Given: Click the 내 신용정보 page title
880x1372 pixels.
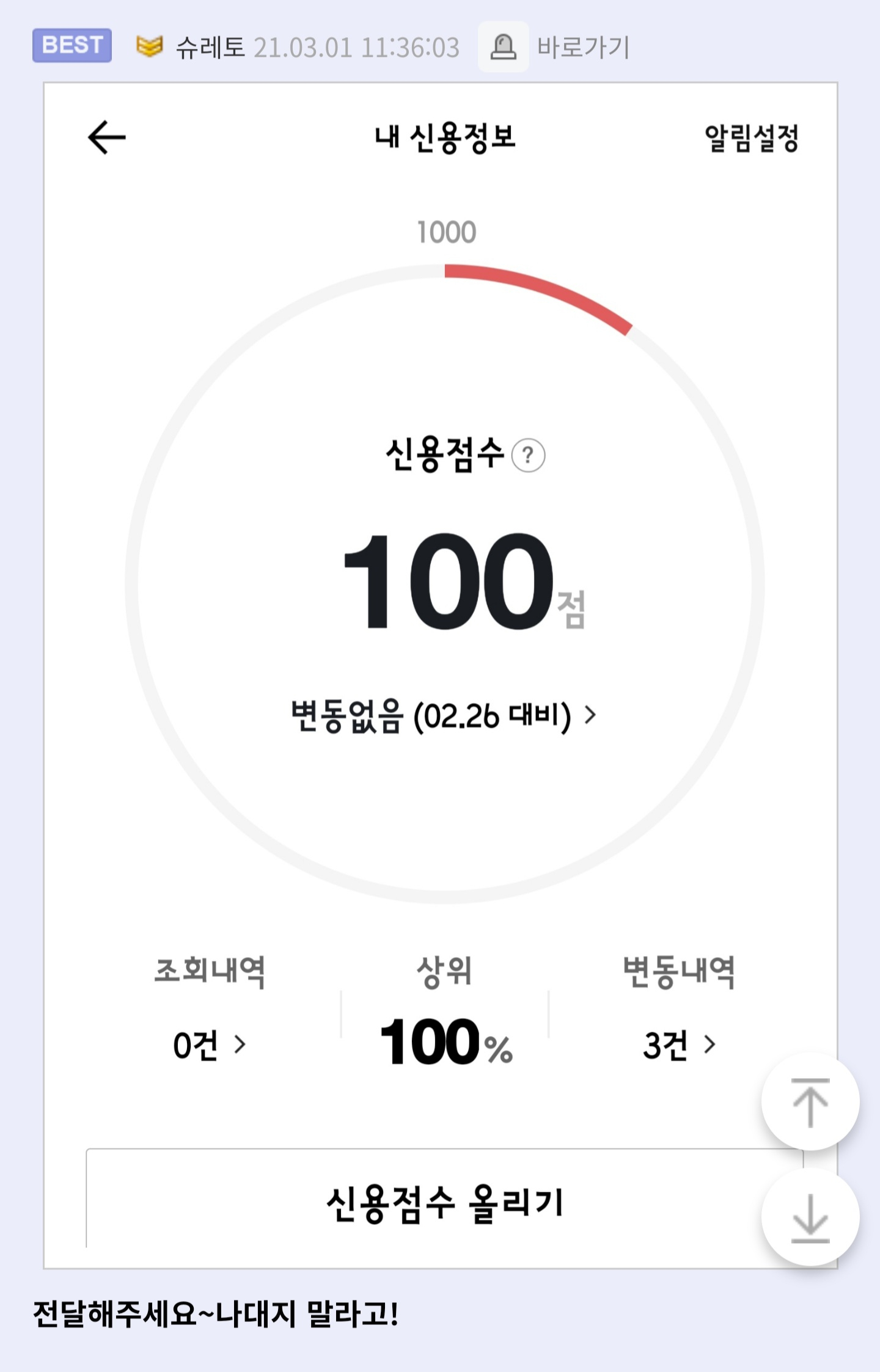Looking at the screenshot, I should (x=446, y=137).
